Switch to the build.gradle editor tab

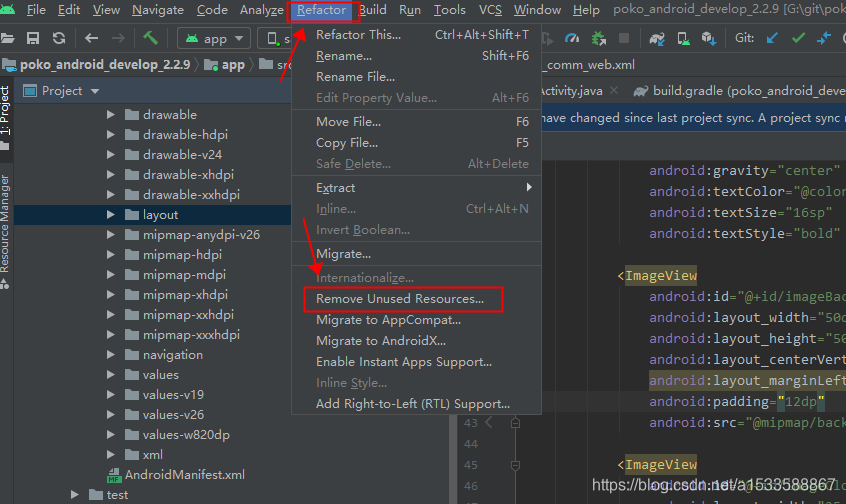[x=739, y=91]
